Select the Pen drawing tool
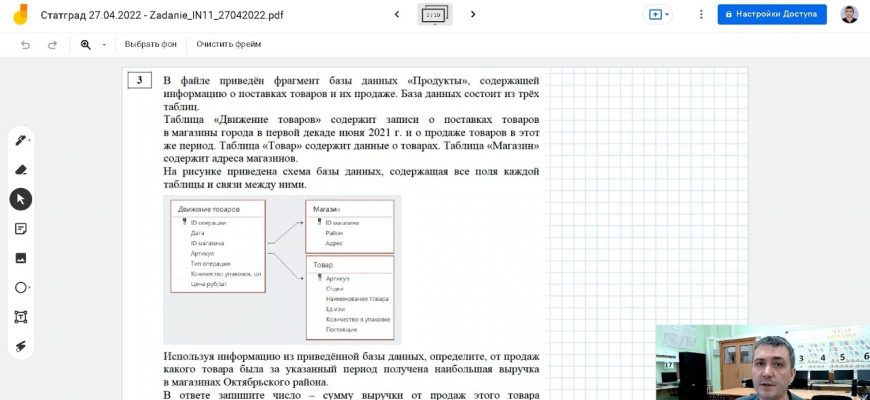 coord(21,140)
